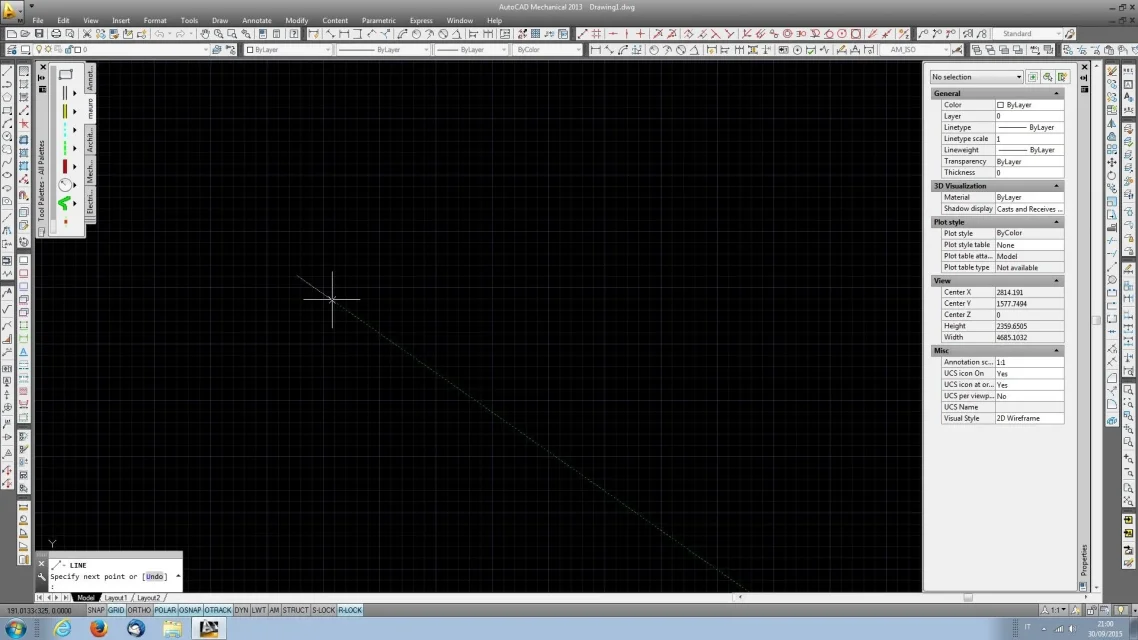Image resolution: width=1138 pixels, height=640 pixels.
Task: Click the Open file folder icon
Action: coord(25,34)
